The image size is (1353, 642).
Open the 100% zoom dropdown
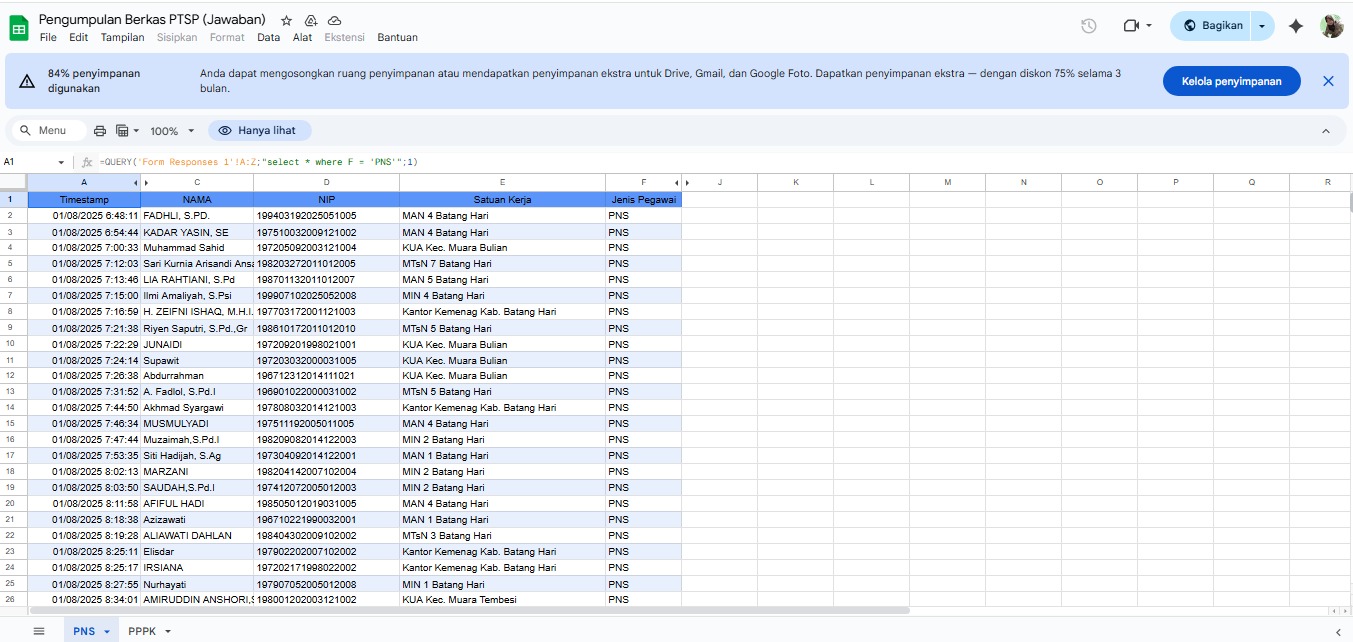pyautogui.click(x=171, y=131)
